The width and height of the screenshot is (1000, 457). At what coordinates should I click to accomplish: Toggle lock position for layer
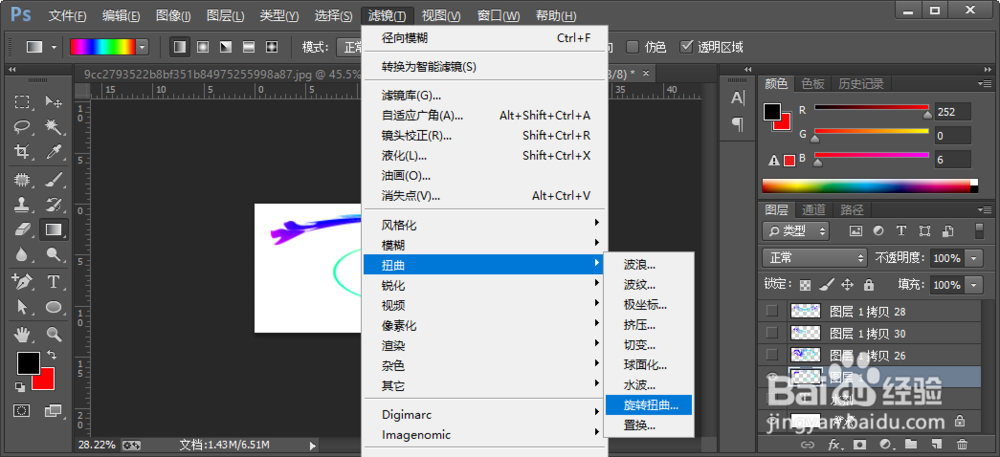pos(848,285)
